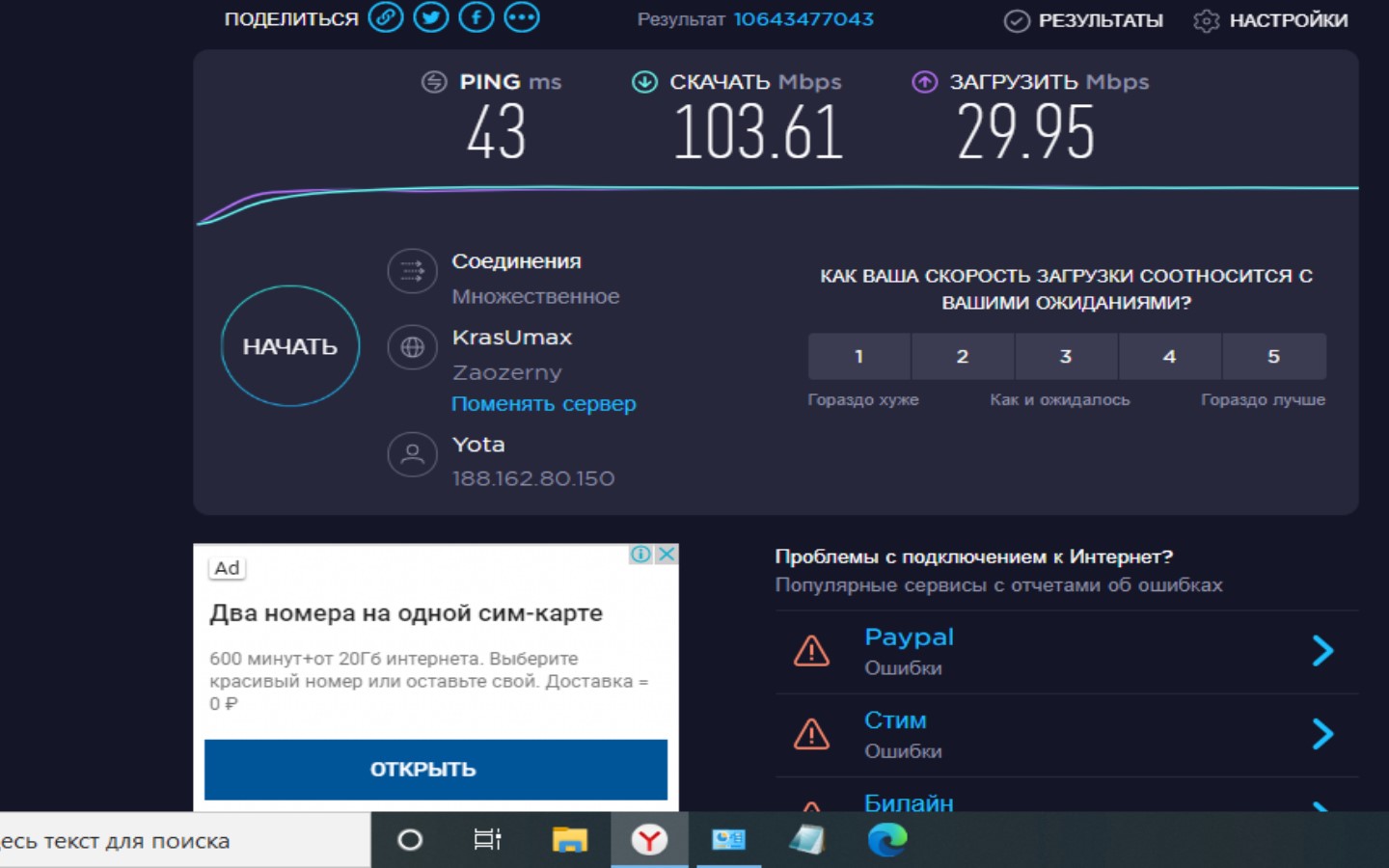Rate speed as 5 Гораздо лучше

pyautogui.click(x=1274, y=357)
